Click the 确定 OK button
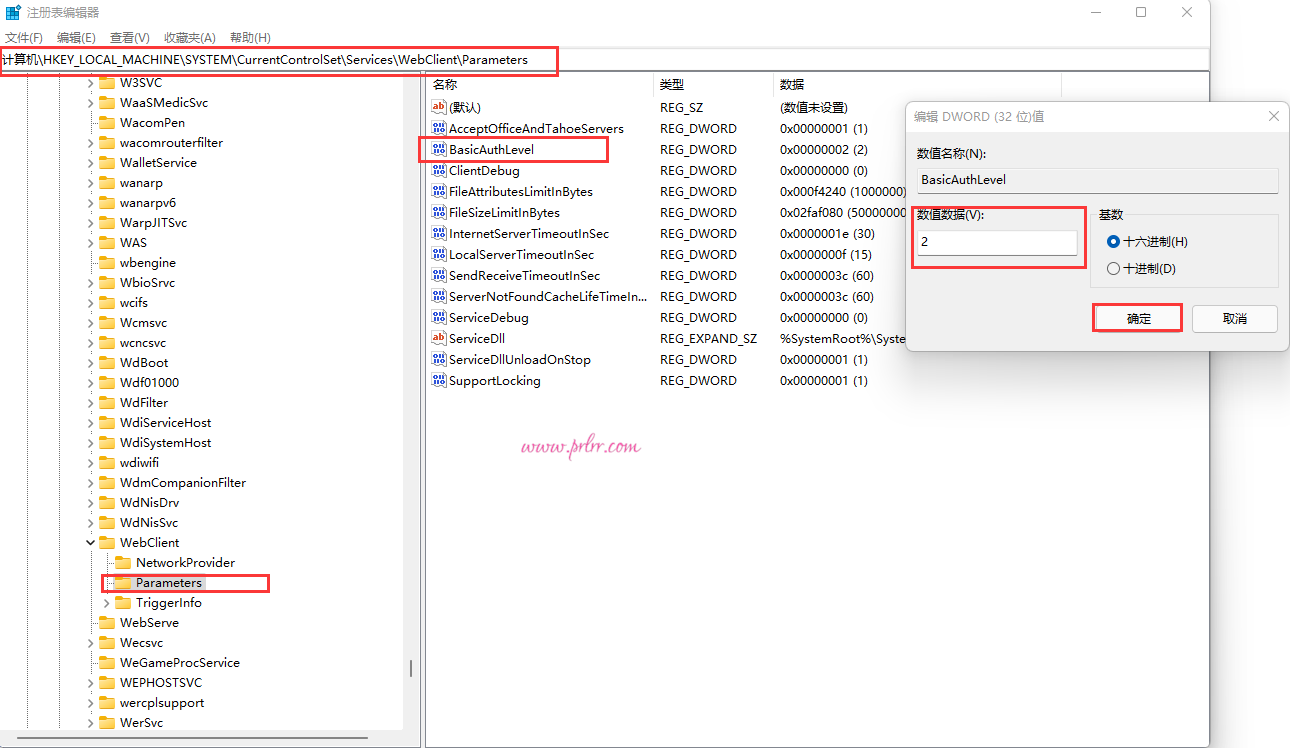Viewport: 1290px width, 748px height. click(x=1138, y=319)
